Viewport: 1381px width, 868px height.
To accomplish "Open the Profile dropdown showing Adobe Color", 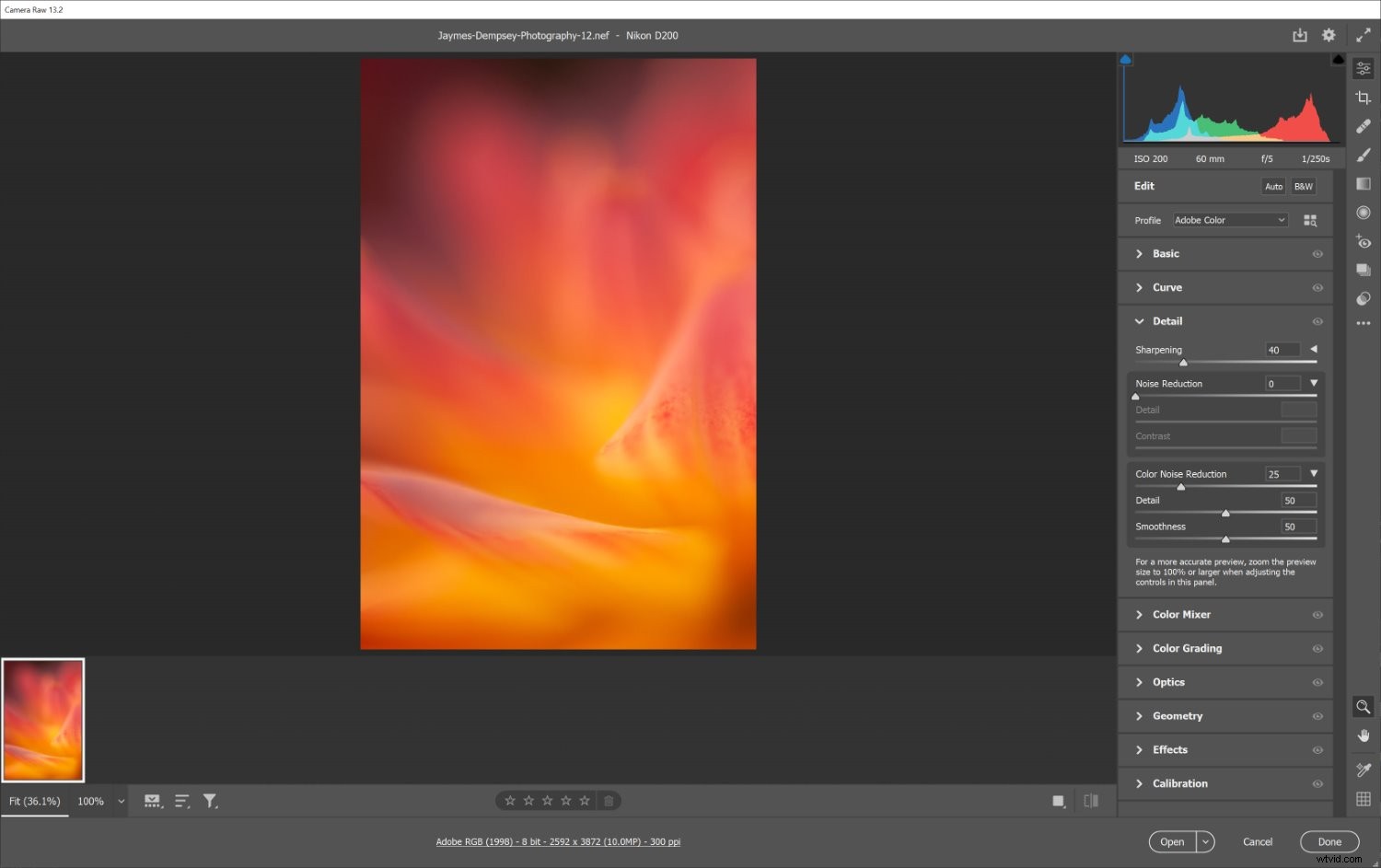I will coord(1230,220).
